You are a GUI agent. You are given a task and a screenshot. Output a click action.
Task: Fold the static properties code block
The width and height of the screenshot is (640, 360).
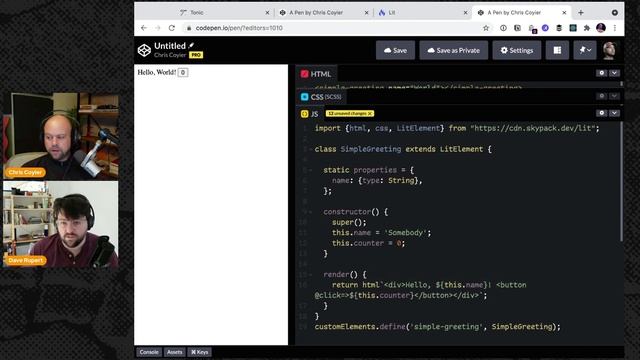point(310,170)
